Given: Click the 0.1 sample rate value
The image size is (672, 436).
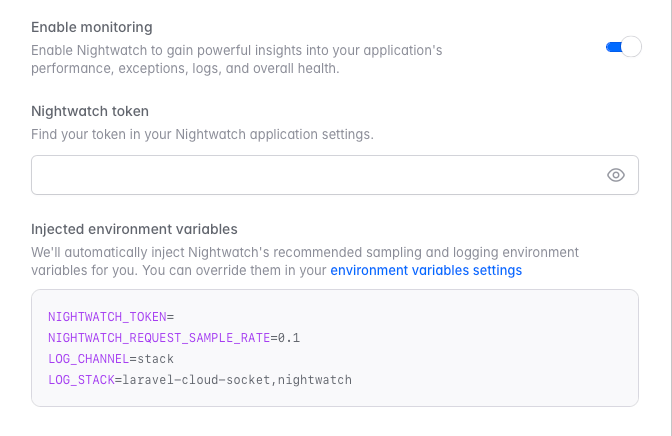Looking at the screenshot, I should (x=289, y=338).
